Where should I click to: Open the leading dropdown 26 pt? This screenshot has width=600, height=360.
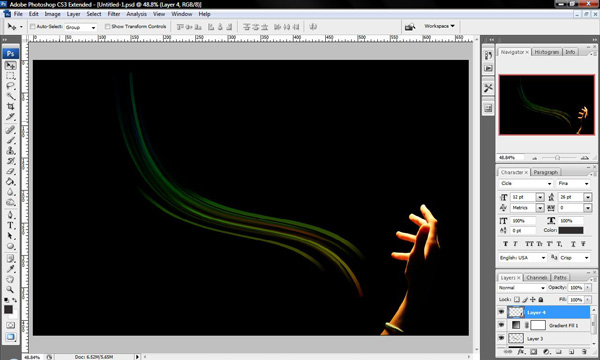point(587,197)
